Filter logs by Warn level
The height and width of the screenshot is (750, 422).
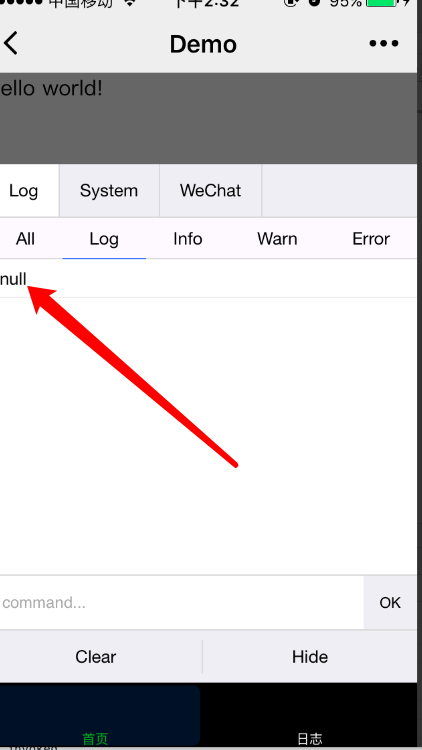pyautogui.click(x=277, y=239)
